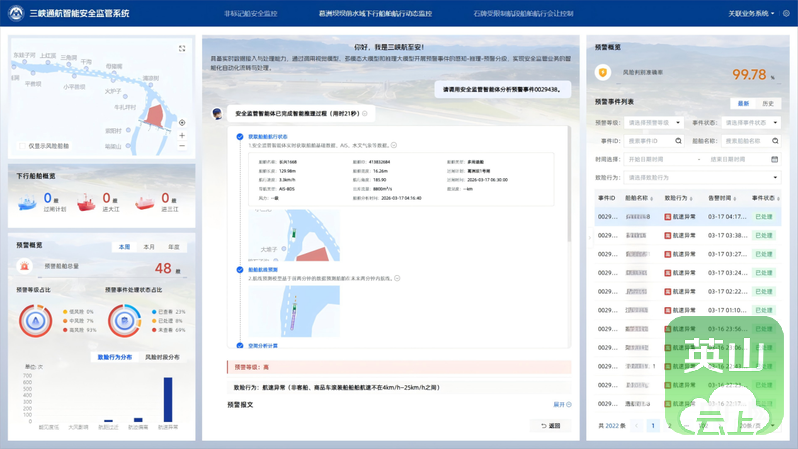Screen dimensions: 798x449
Task: Expand the 关联业务系统 dropdown menu
Action: click(x=751, y=14)
